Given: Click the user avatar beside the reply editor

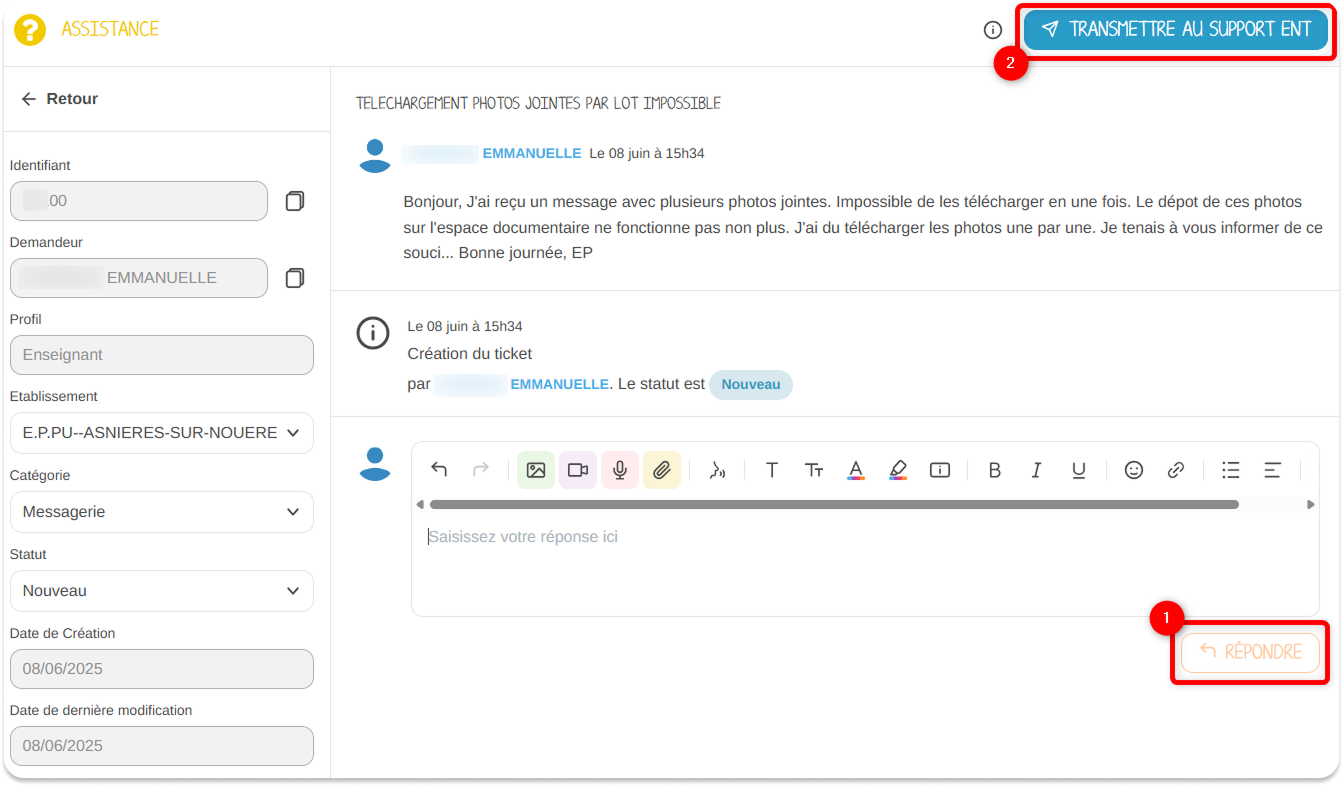Looking at the screenshot, I should point(375,463).
